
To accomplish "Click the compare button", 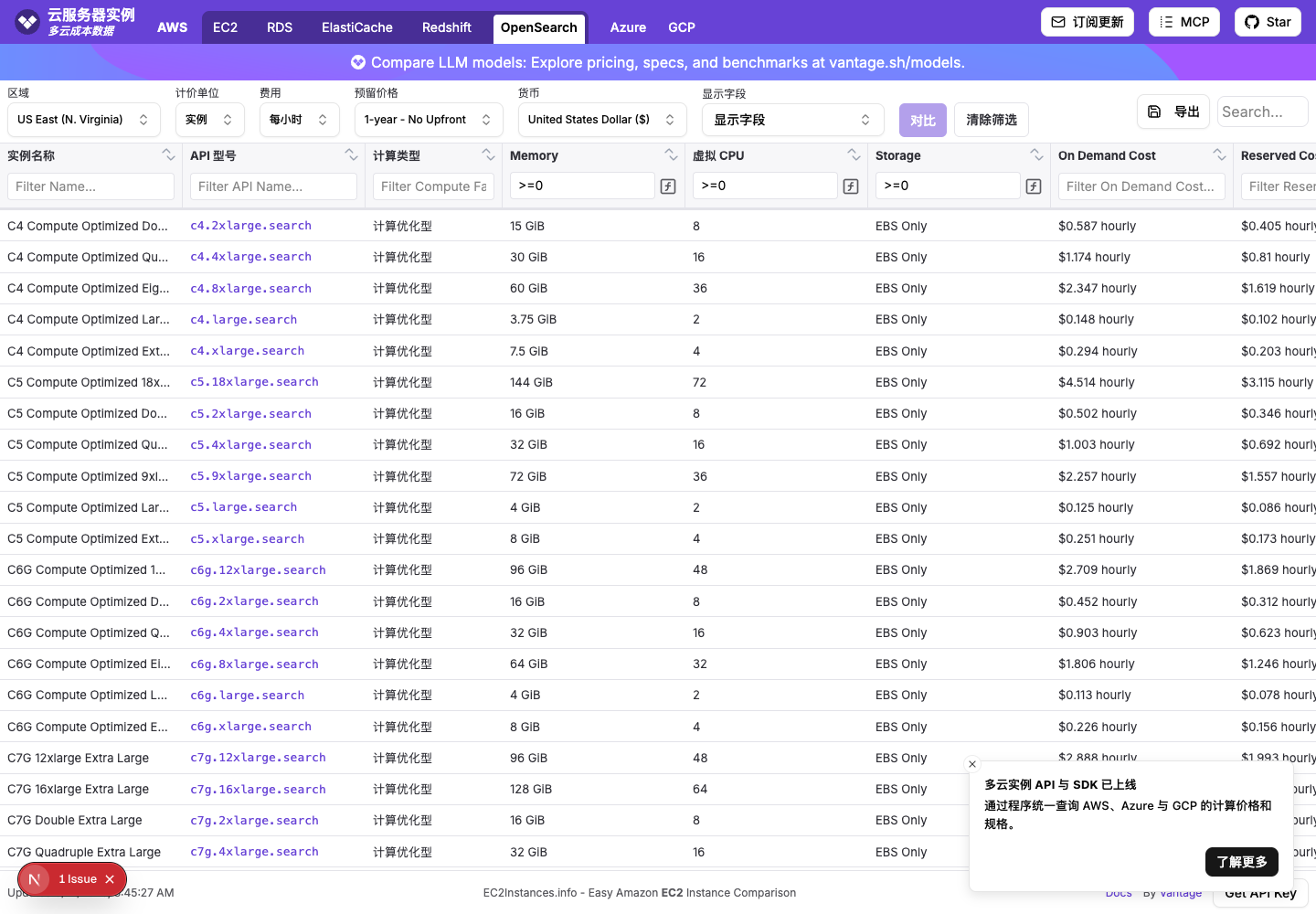I will [x=923, y=120].
